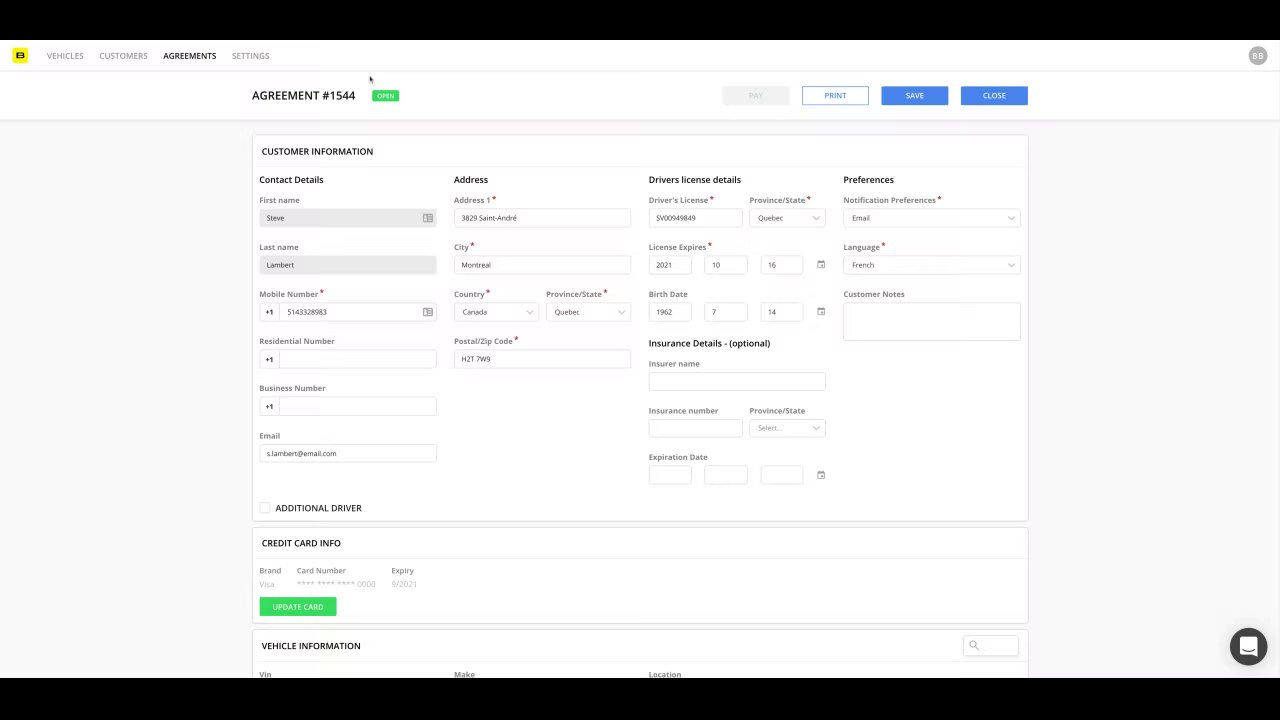Open Birth Date calendar picker icon
Viewport: 1280px width, 720px height.
pyautogui.click(x=821, y=312)
